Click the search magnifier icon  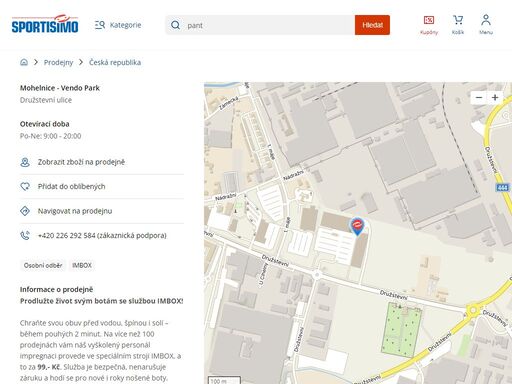tap(175, 25)
